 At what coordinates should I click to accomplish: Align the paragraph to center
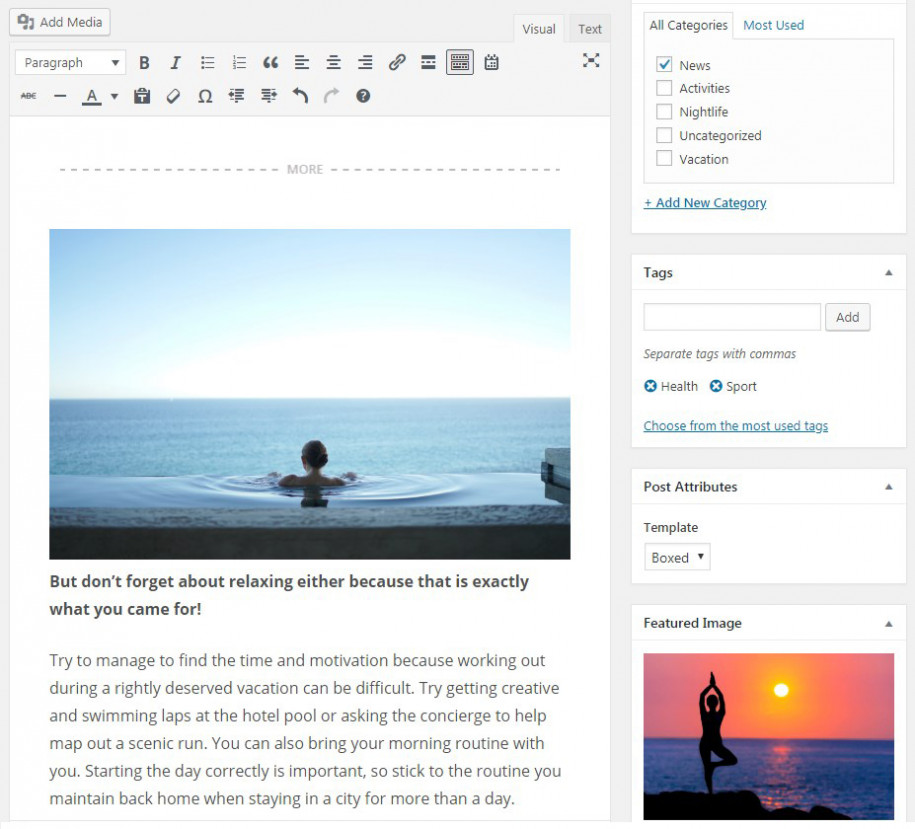tap(333, 62)
